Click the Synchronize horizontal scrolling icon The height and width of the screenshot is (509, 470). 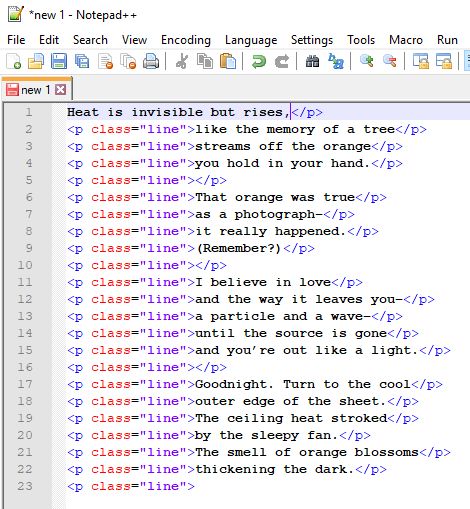point(444,61)
